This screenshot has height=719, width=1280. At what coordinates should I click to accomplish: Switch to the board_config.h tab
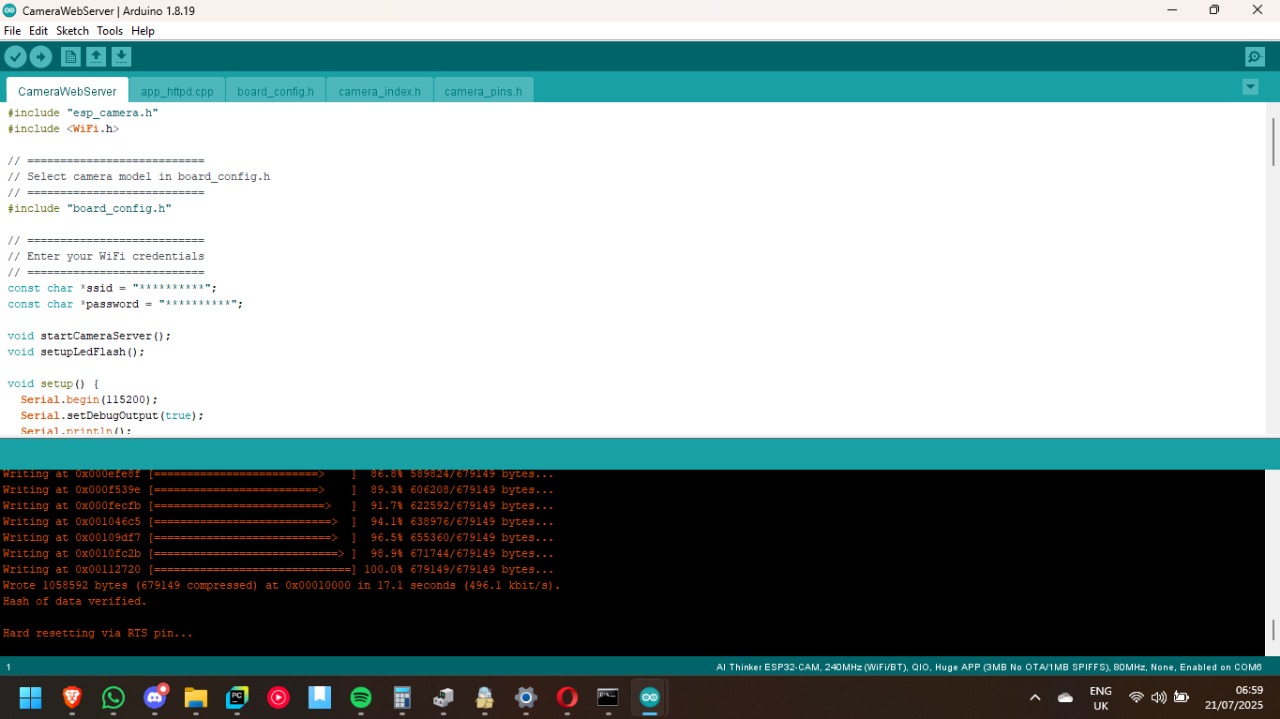[x=275, y=91]
